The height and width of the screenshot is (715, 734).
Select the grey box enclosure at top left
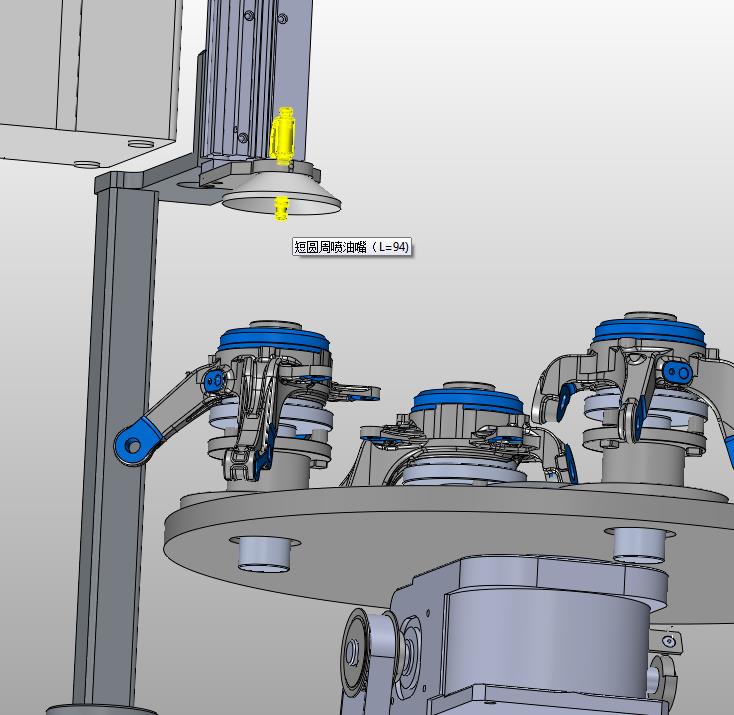[89, 80]
